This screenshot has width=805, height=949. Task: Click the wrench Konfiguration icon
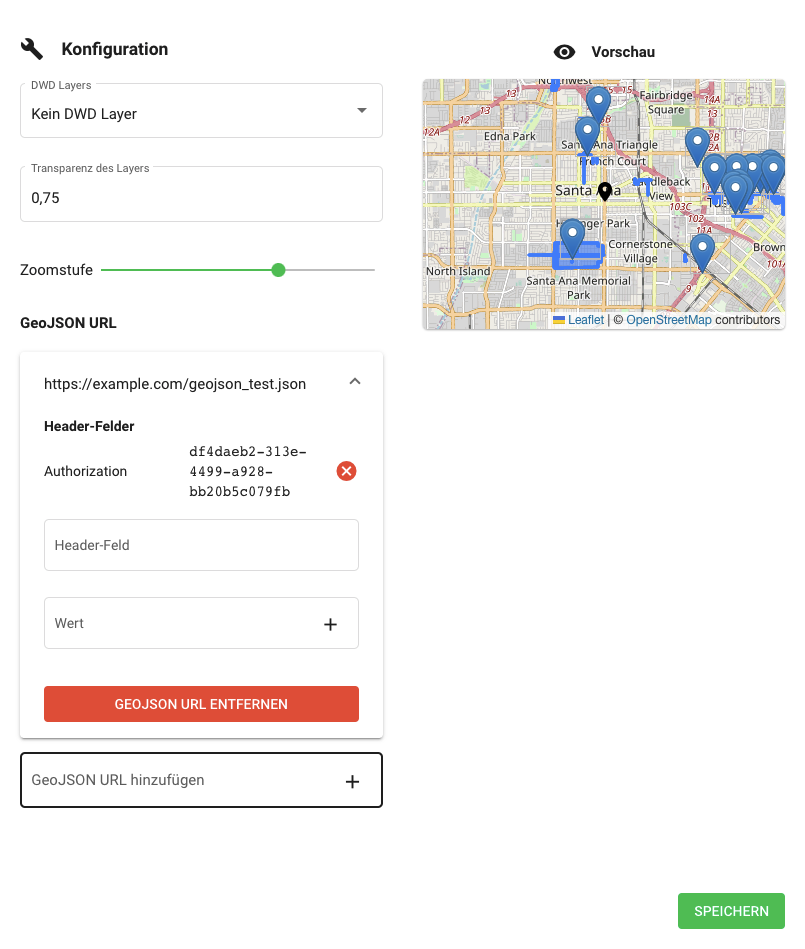coord(32,49)
